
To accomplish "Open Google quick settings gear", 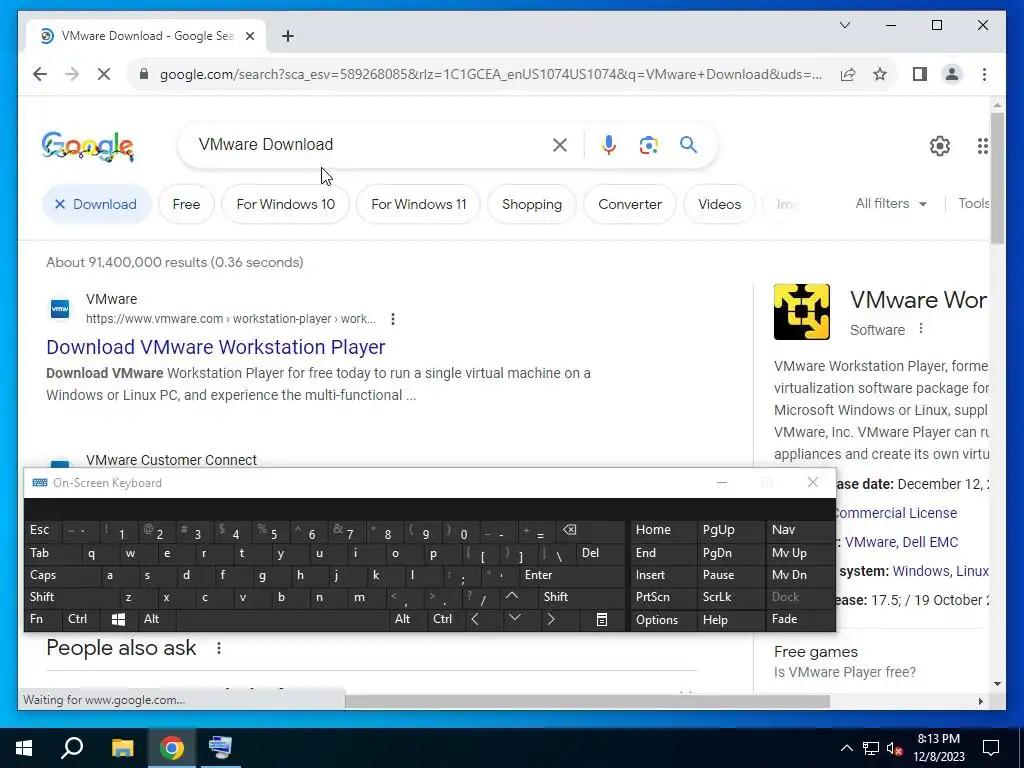I will (939, 146).
